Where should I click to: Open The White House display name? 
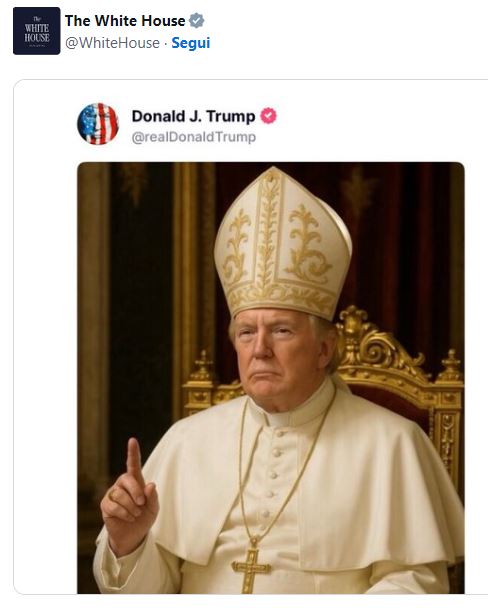click(x=125, y=21)
